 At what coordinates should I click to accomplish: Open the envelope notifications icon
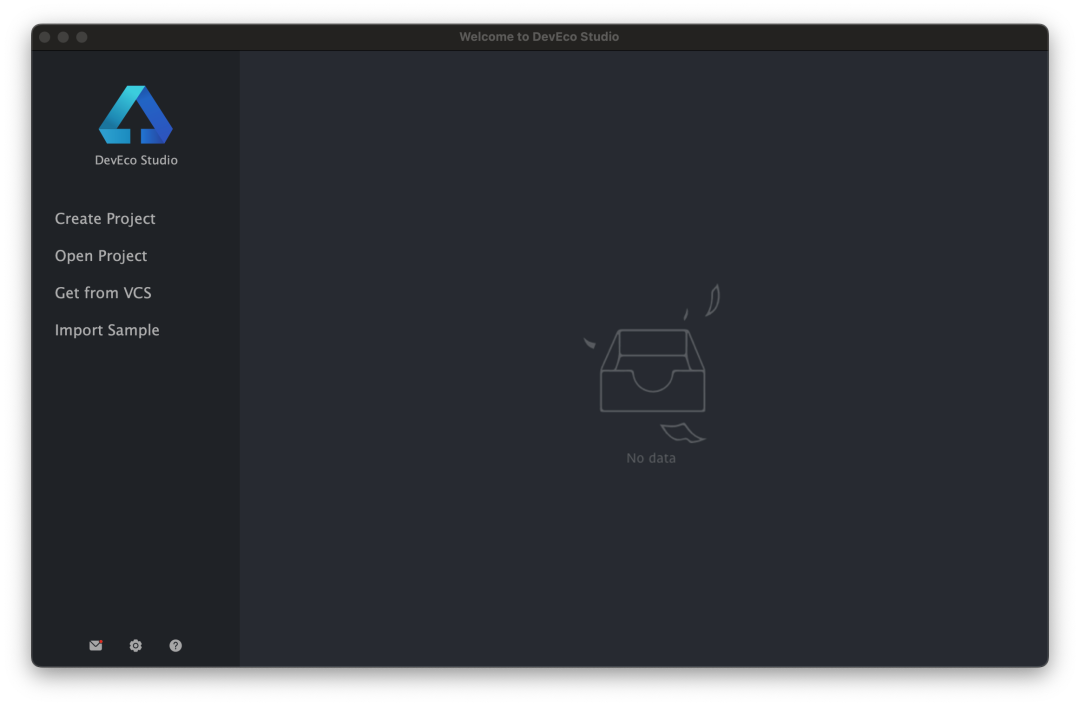[x=95, y=646]
